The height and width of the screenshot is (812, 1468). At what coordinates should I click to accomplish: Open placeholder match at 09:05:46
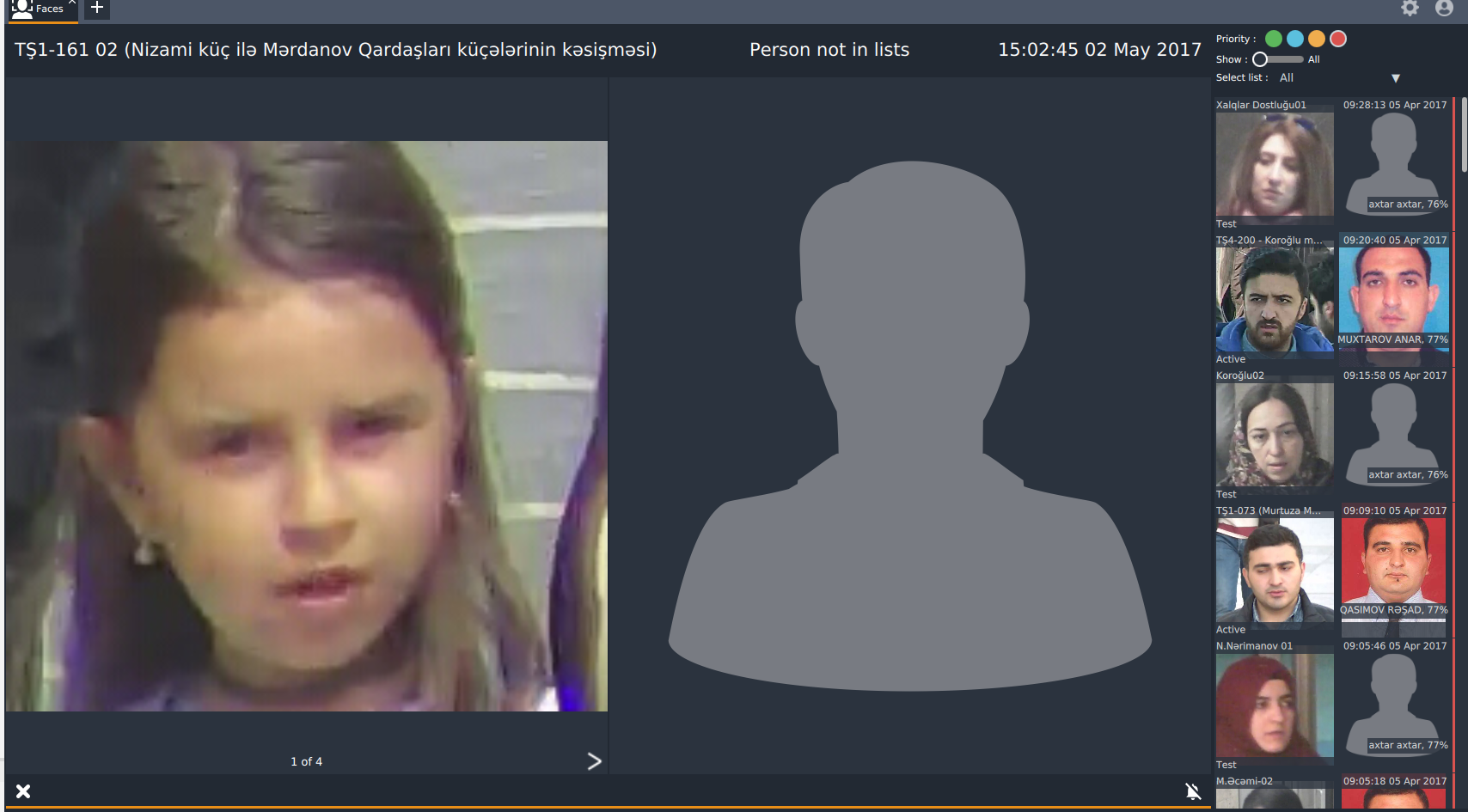1393,705
